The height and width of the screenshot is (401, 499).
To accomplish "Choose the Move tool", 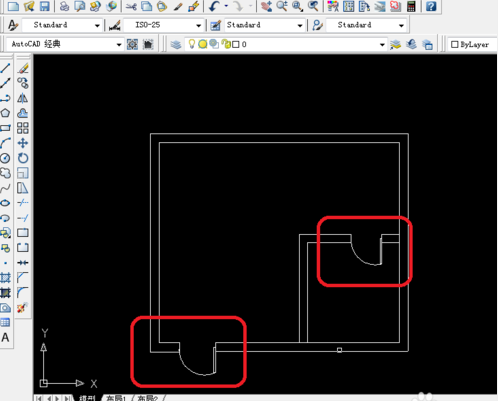I will pos(23,143).
